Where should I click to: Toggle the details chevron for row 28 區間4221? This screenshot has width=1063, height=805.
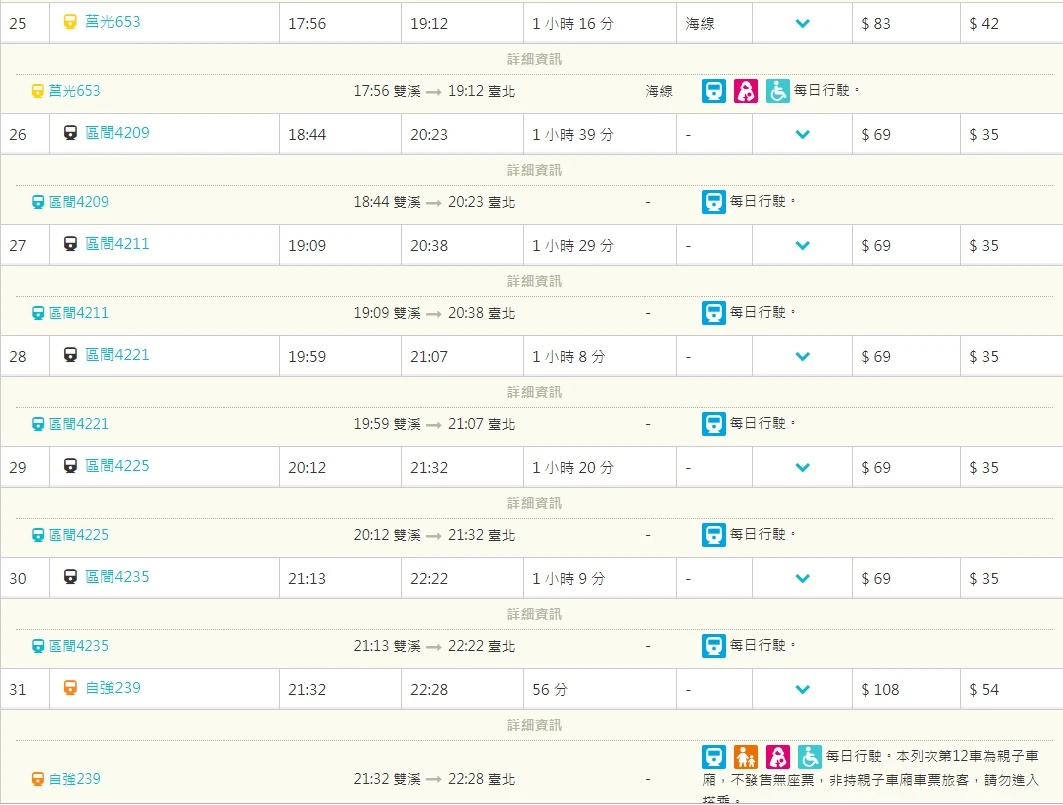pos(803,357)
